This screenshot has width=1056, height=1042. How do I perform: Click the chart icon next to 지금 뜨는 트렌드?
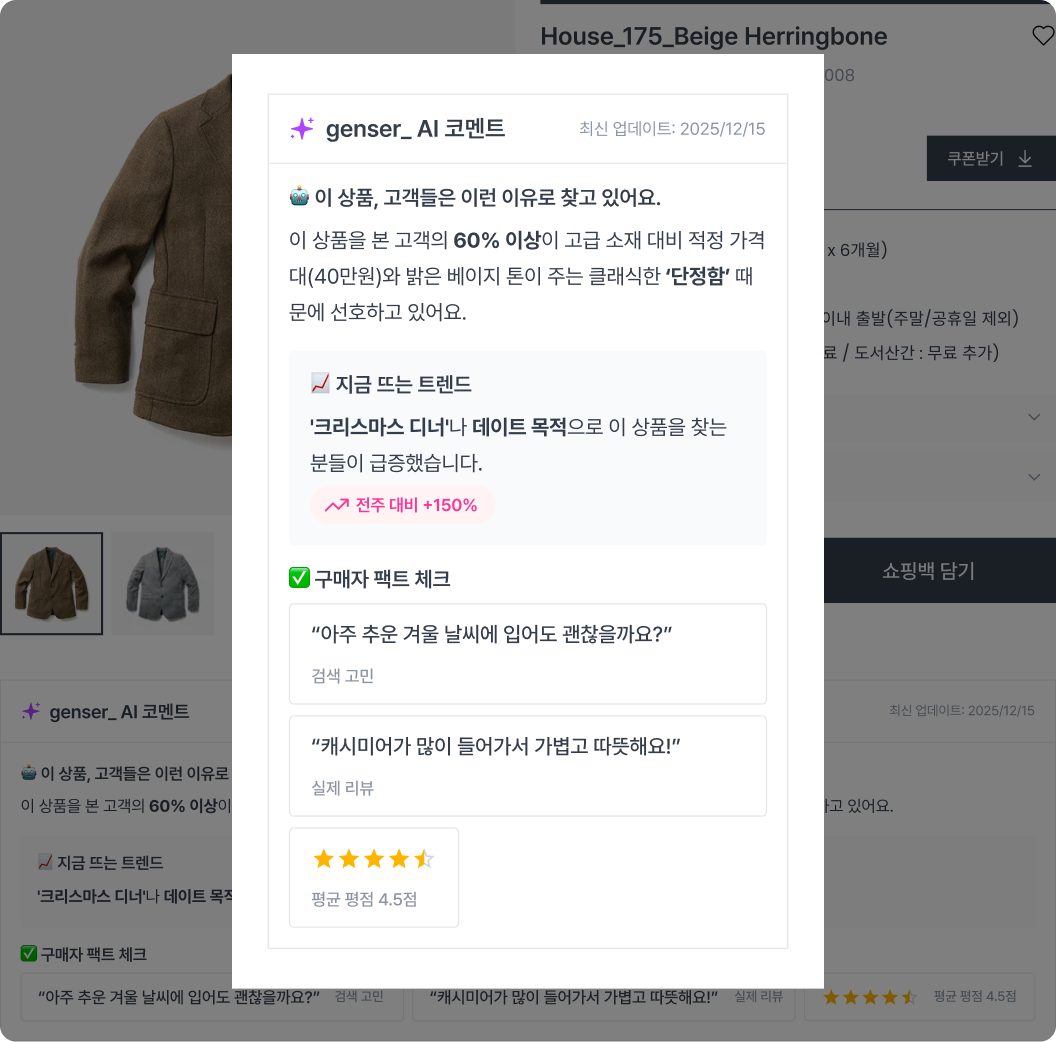click(320, 383)
